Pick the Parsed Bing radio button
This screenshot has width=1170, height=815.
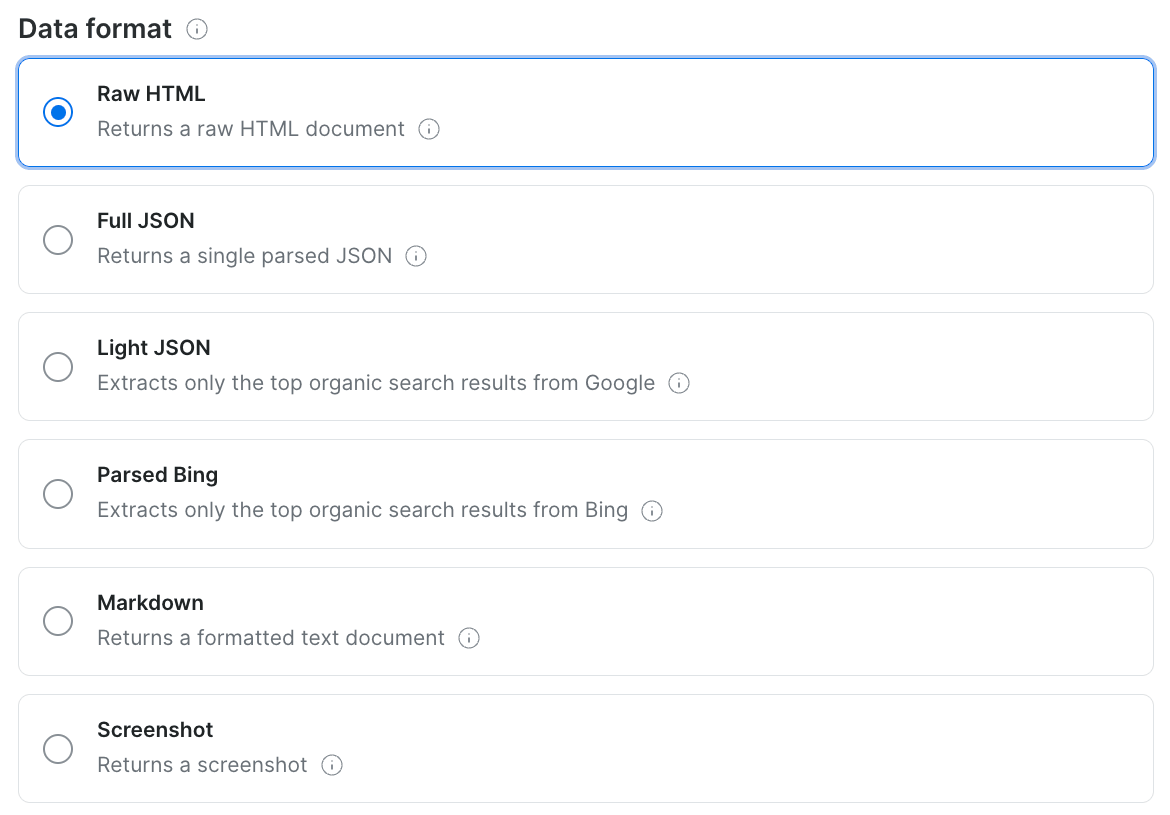point(58,493)
